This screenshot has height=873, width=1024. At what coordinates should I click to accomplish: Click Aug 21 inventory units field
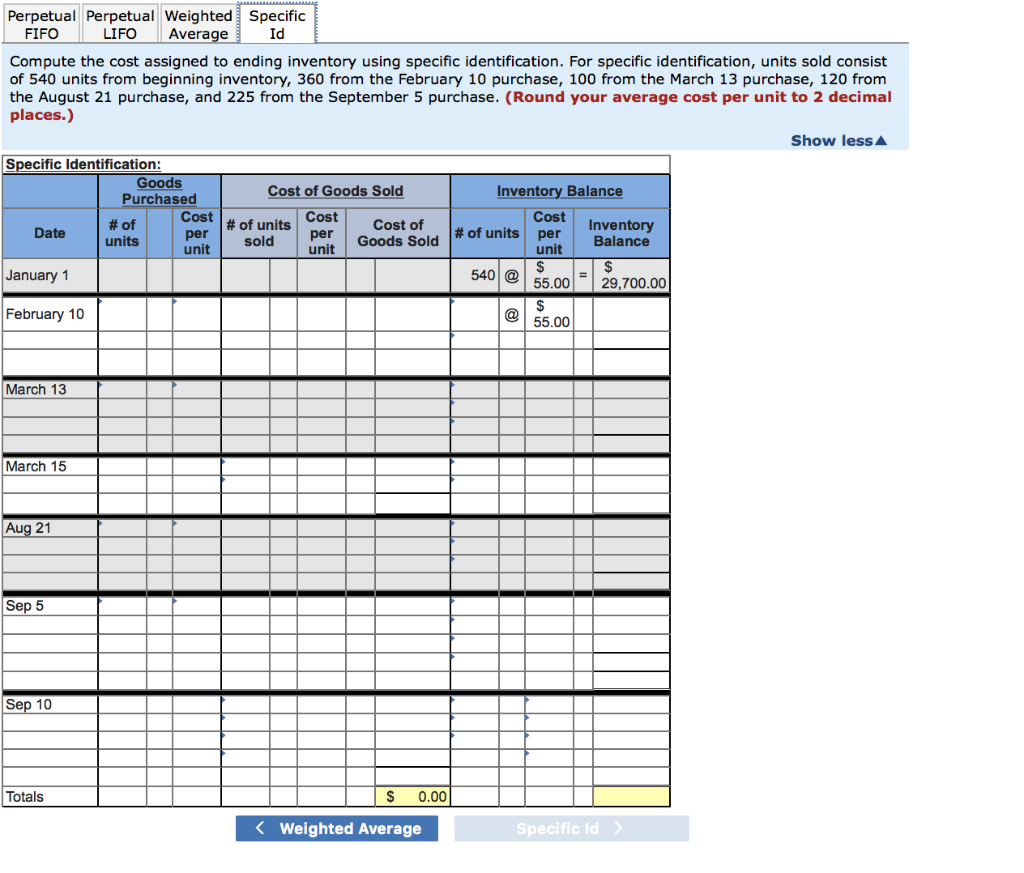(475, 528)
